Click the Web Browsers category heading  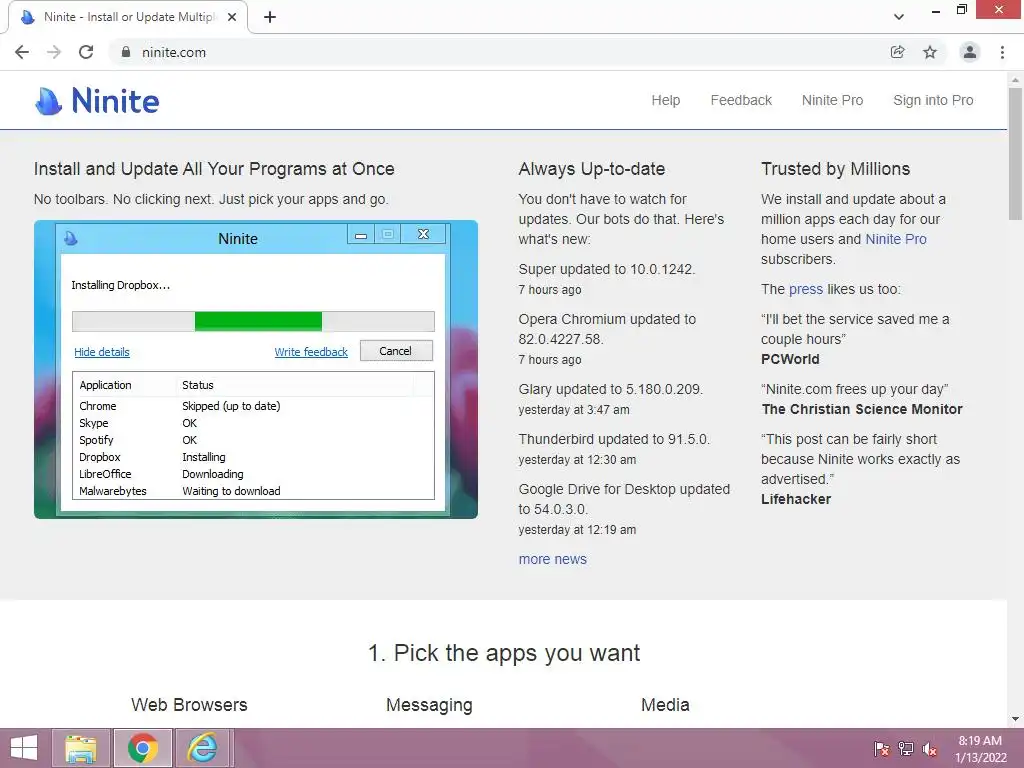point(189,705)
